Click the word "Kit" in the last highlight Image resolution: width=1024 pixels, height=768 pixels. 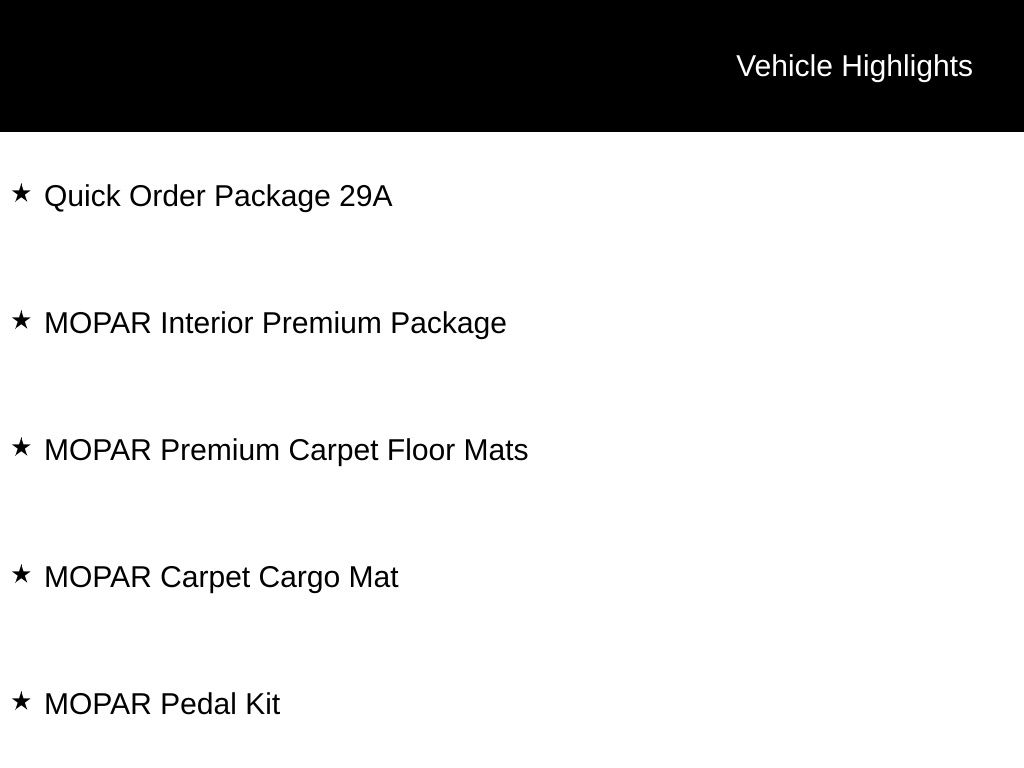click(262, 704)
